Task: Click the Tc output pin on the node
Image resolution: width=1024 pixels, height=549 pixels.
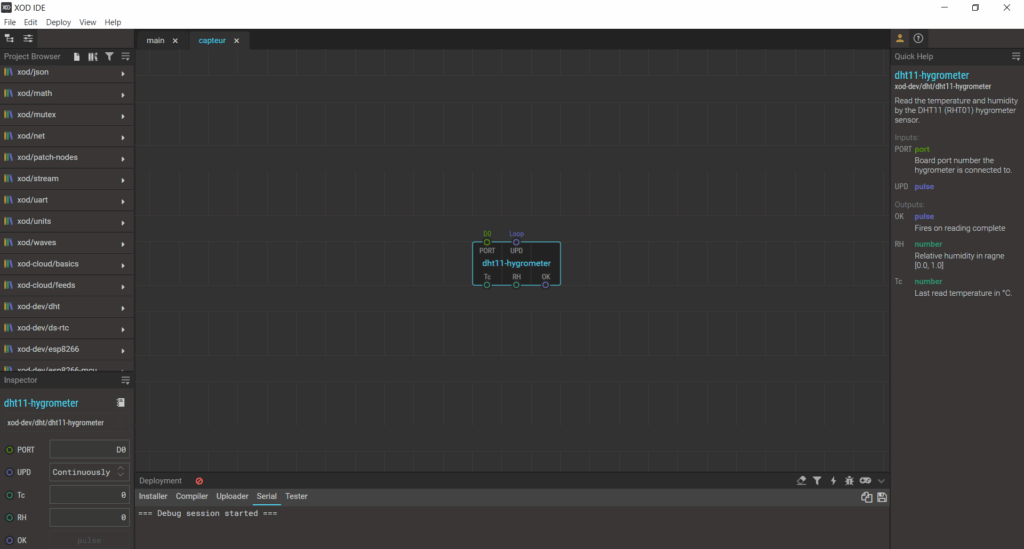Action: 487,285
